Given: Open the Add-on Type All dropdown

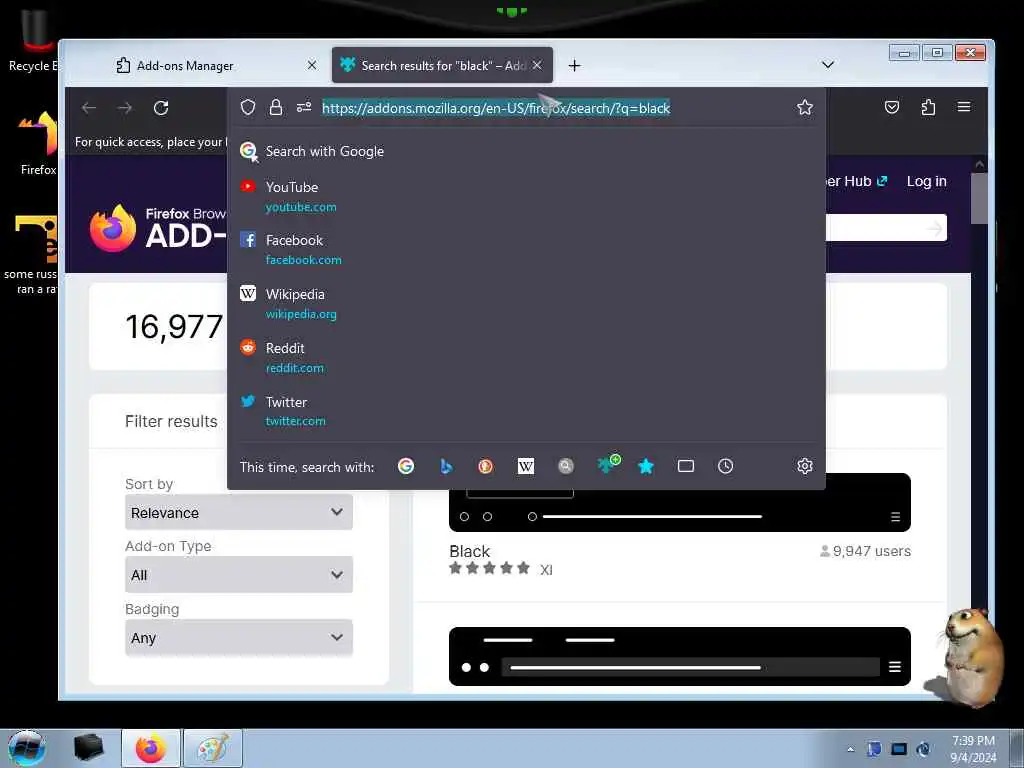Looking at the screenshot, I should [x=238, y=574].
